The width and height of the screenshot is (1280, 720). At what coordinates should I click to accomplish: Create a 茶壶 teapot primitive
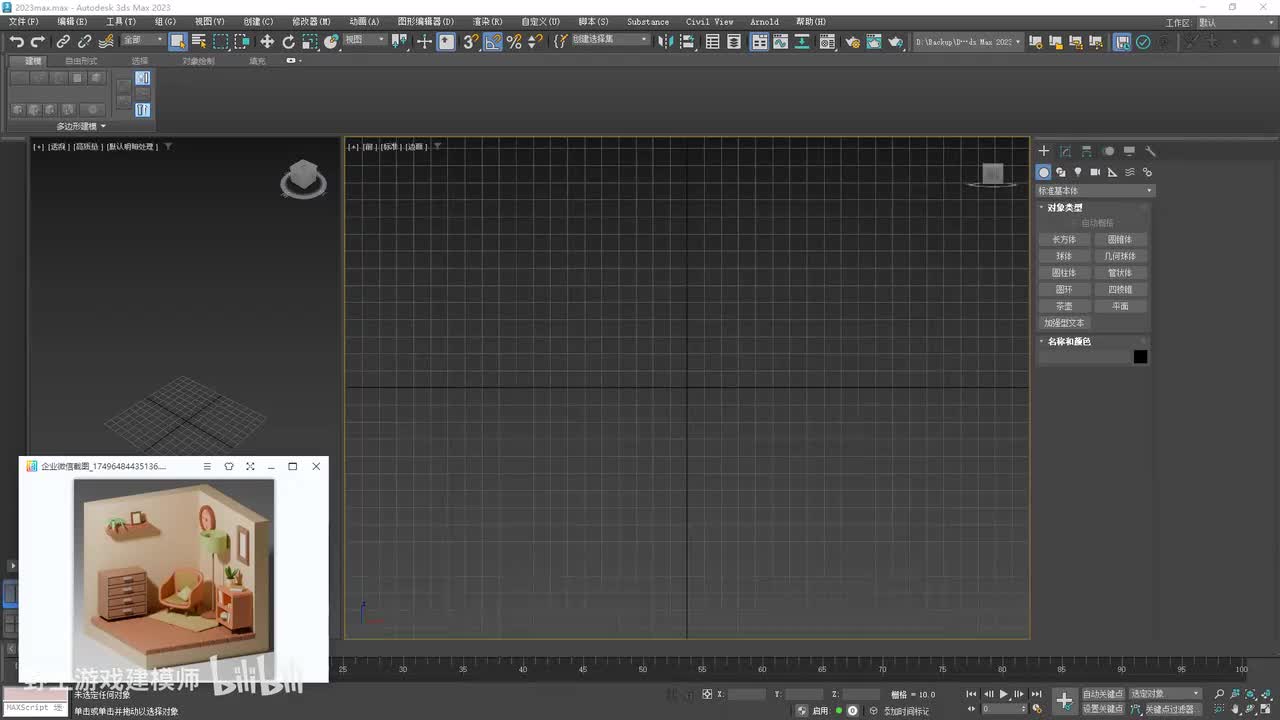pos(1064,307)
